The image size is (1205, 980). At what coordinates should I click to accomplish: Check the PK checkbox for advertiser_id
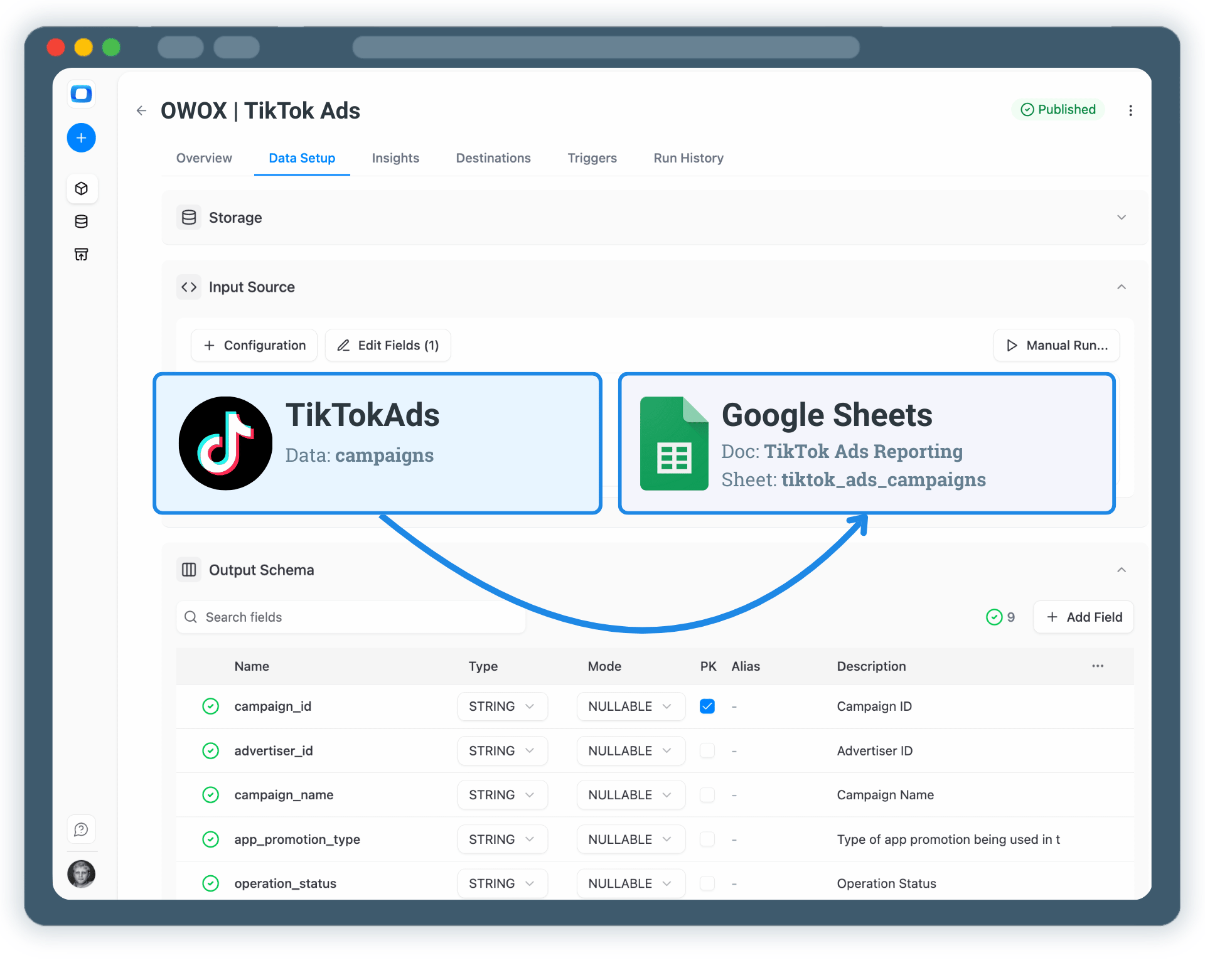tap(707, 750)
